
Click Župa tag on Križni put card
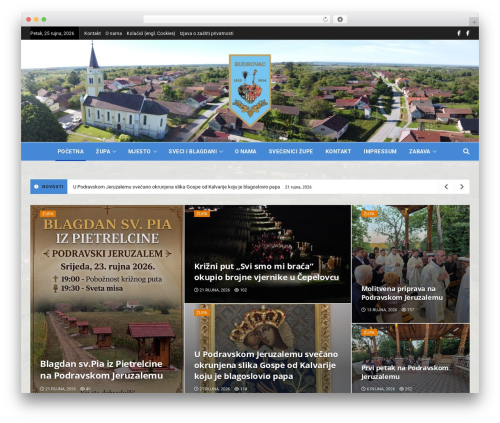(x=202, y=214)
